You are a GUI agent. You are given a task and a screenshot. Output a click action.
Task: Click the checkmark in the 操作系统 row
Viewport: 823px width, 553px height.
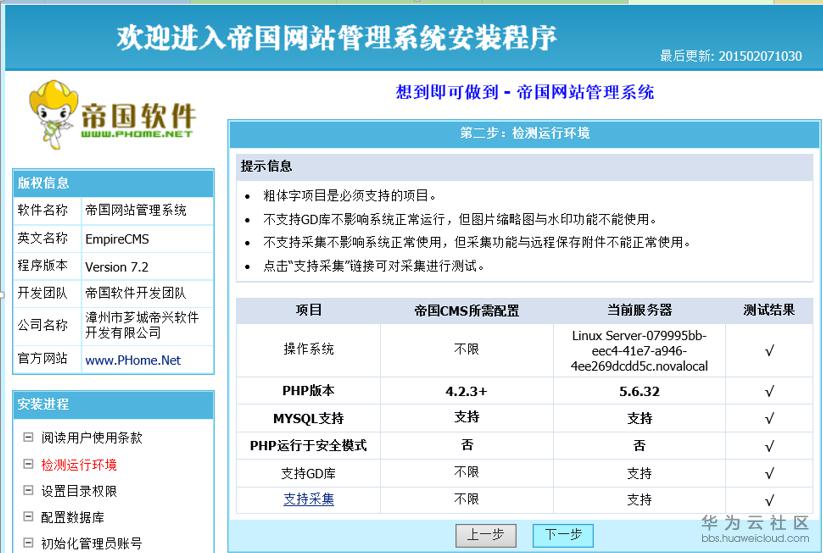click(769, 350)
